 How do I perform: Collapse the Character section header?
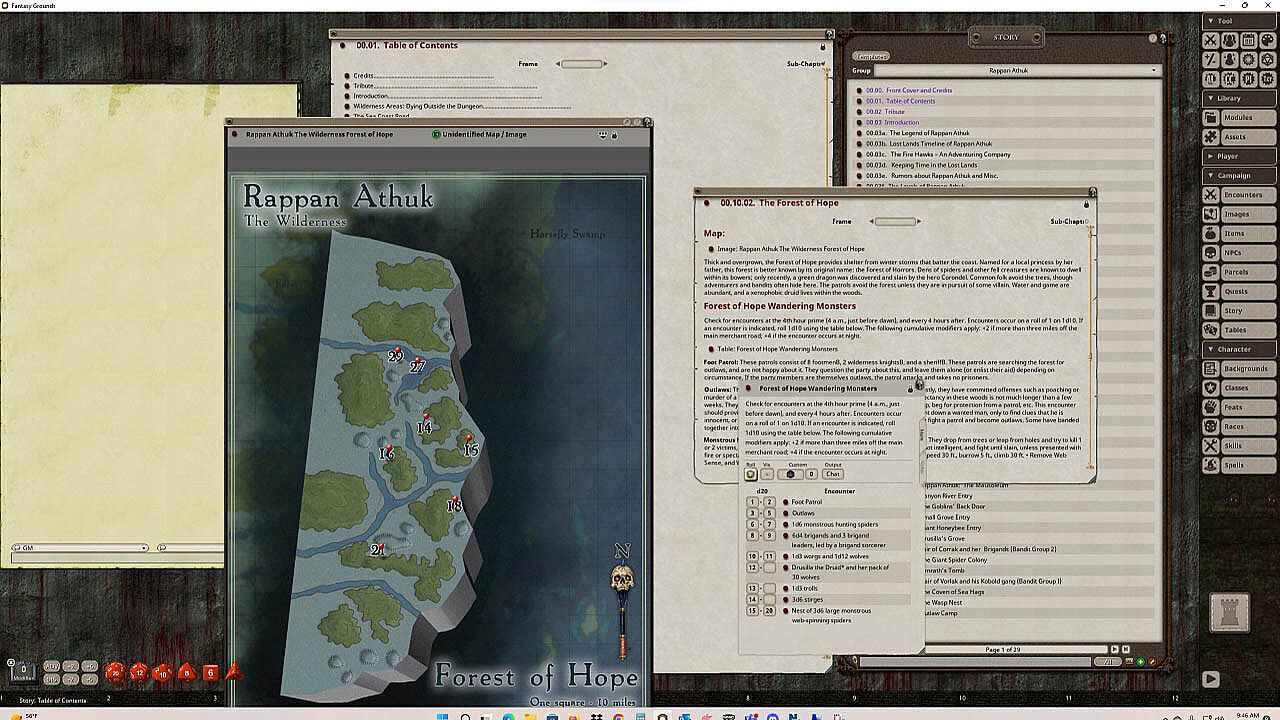1239,349
